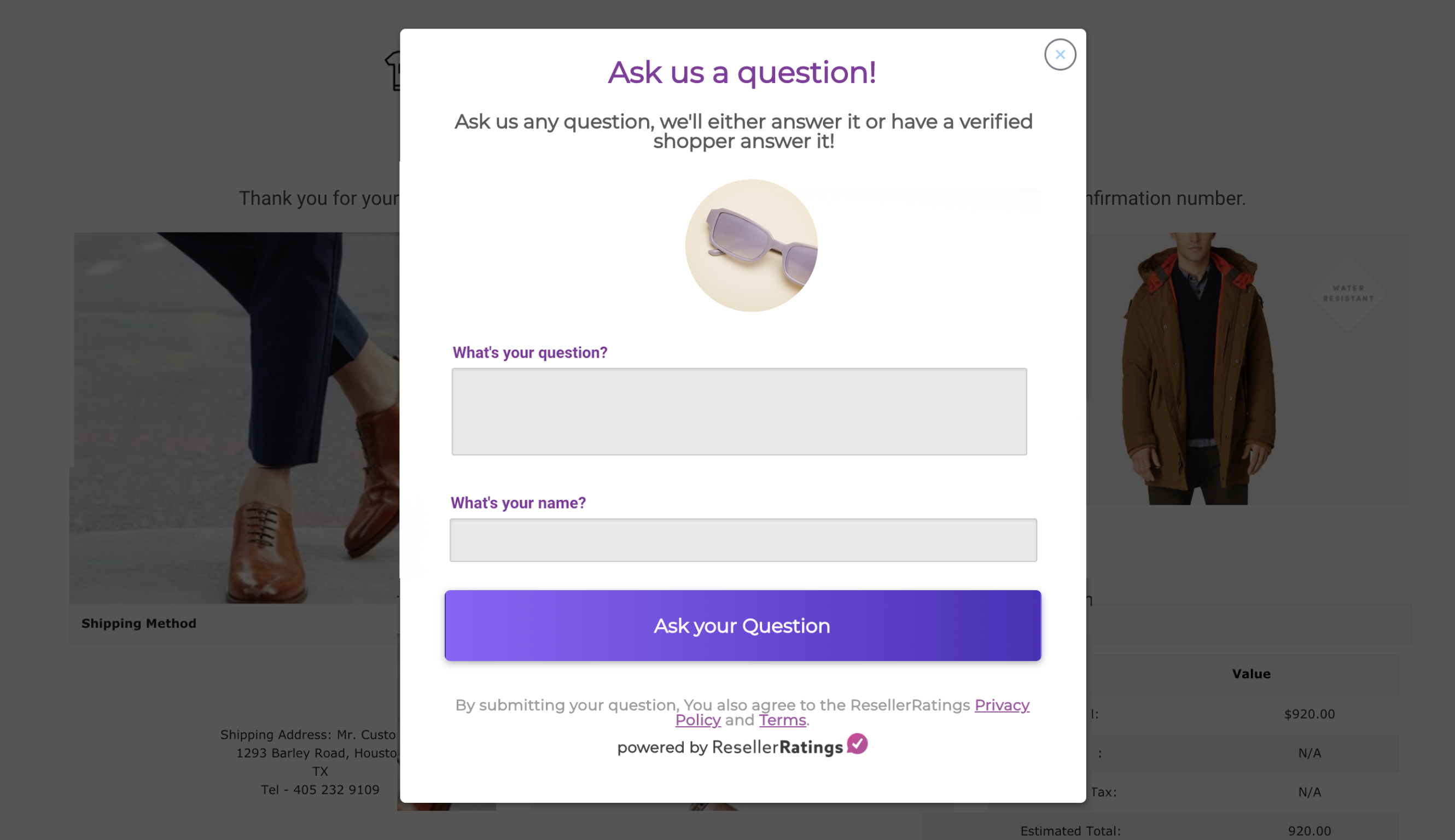Click the brown parka jacket product image

1199,369
